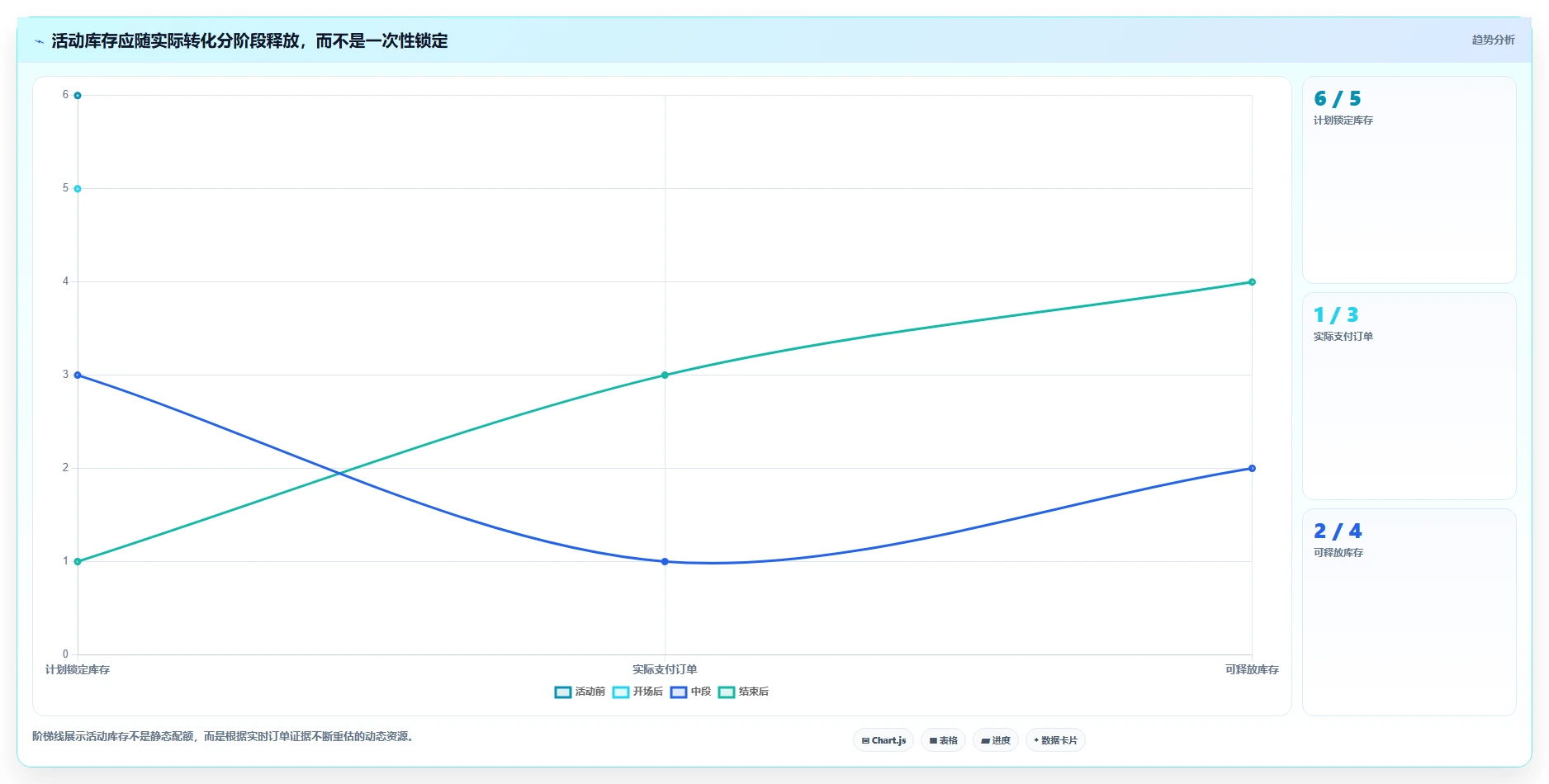The width and height of the screenshot is (1549, 784).
Task: Click the footer note starting 阶梯线展示活动库存
Action: (223, 736)
